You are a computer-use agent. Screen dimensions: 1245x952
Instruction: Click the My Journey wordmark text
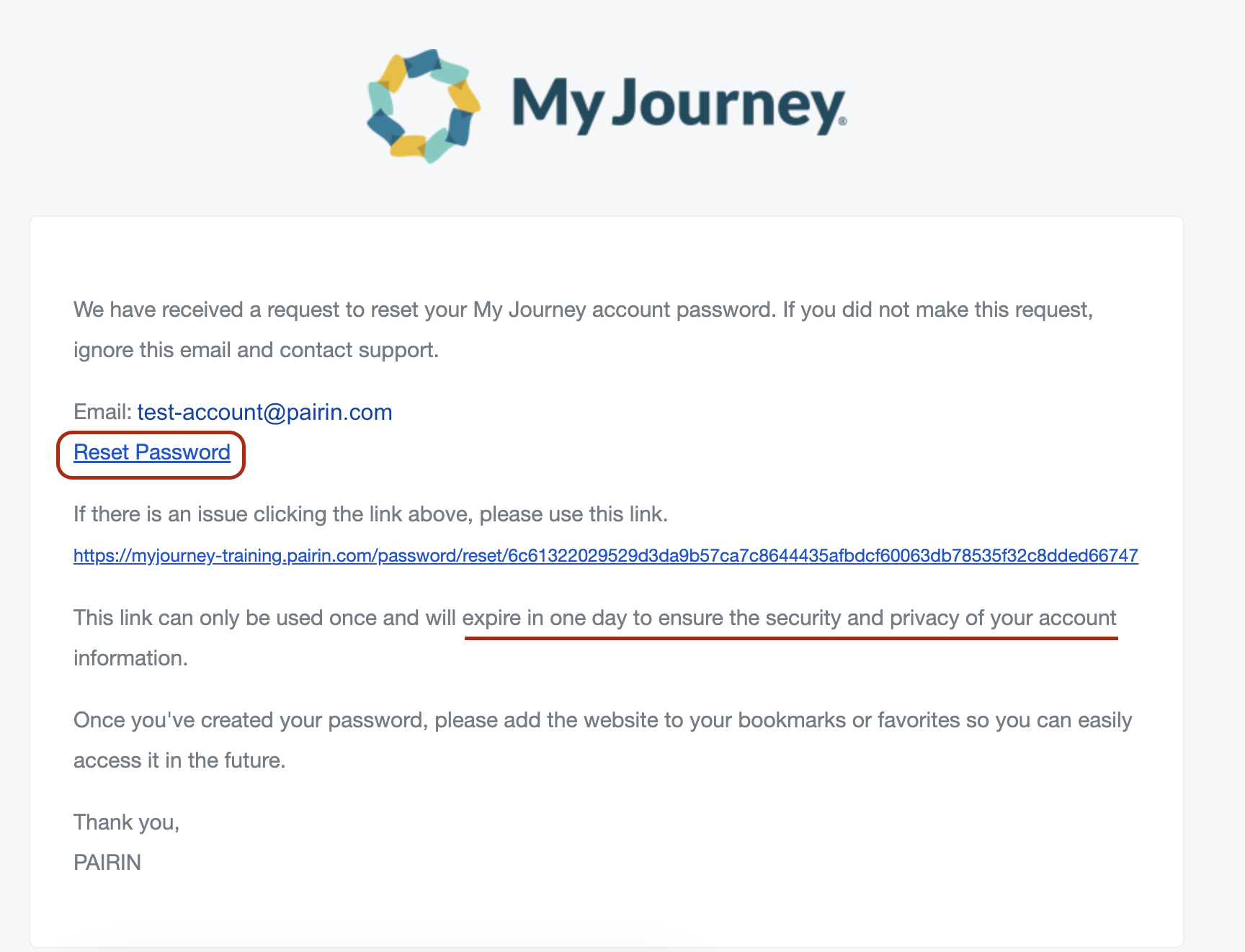(677, 105)
